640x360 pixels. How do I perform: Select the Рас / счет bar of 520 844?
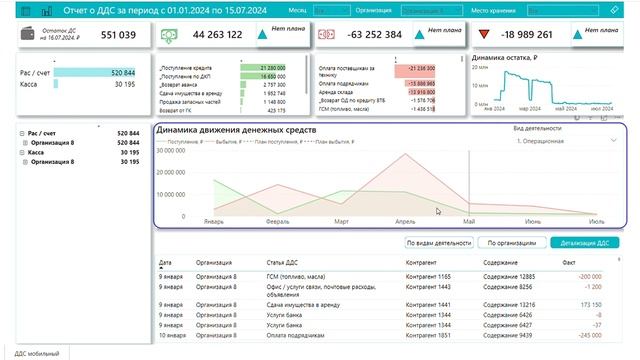pos(94,73)
